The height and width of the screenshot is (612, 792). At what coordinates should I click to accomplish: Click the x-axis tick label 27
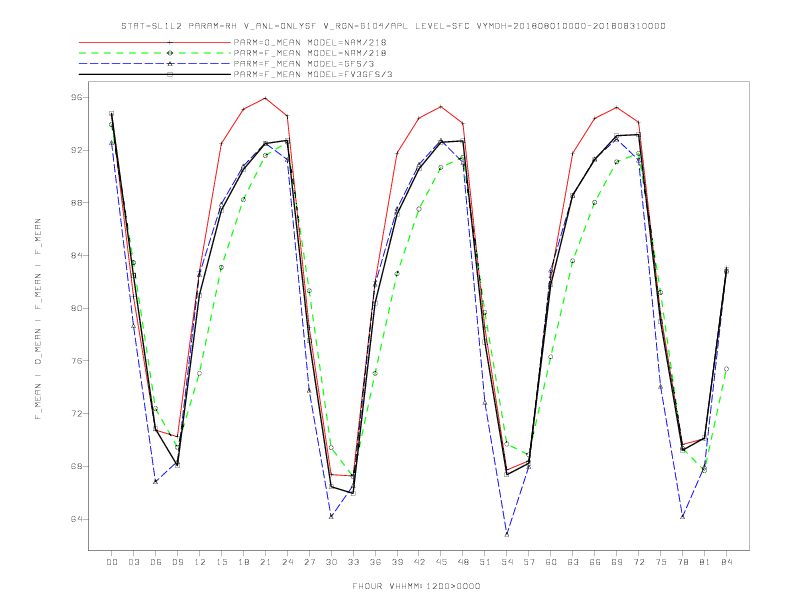coord(310,562)
